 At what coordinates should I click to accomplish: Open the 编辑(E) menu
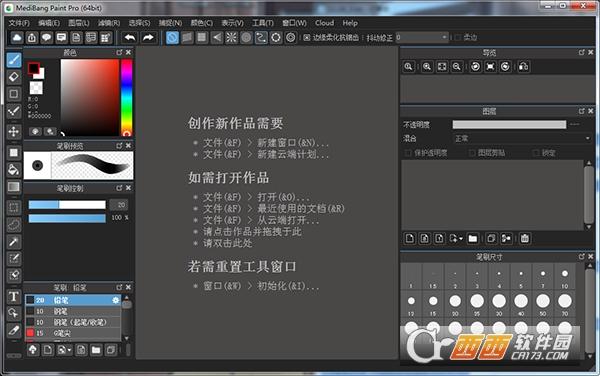(x=49, y=23)
